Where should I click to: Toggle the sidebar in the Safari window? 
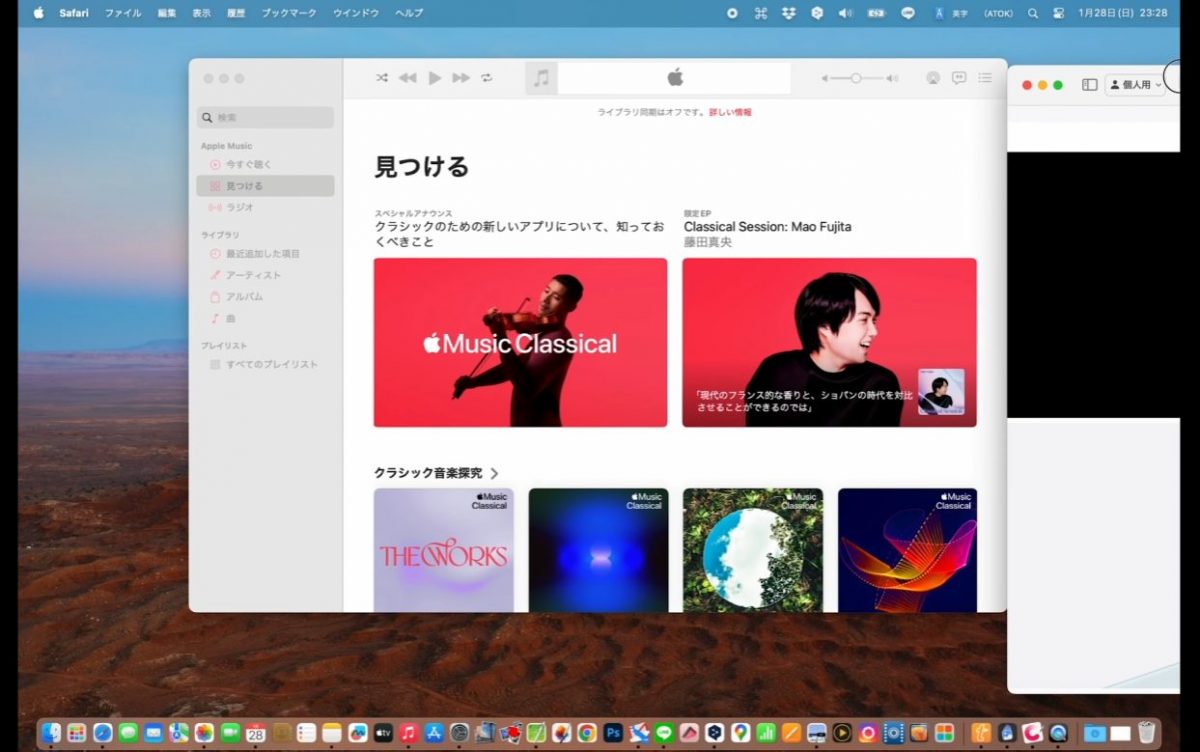tap(1090, 85)
